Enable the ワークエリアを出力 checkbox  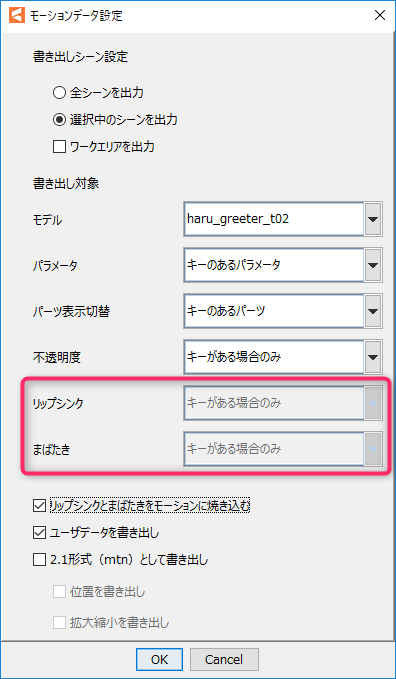click(59, 147)
